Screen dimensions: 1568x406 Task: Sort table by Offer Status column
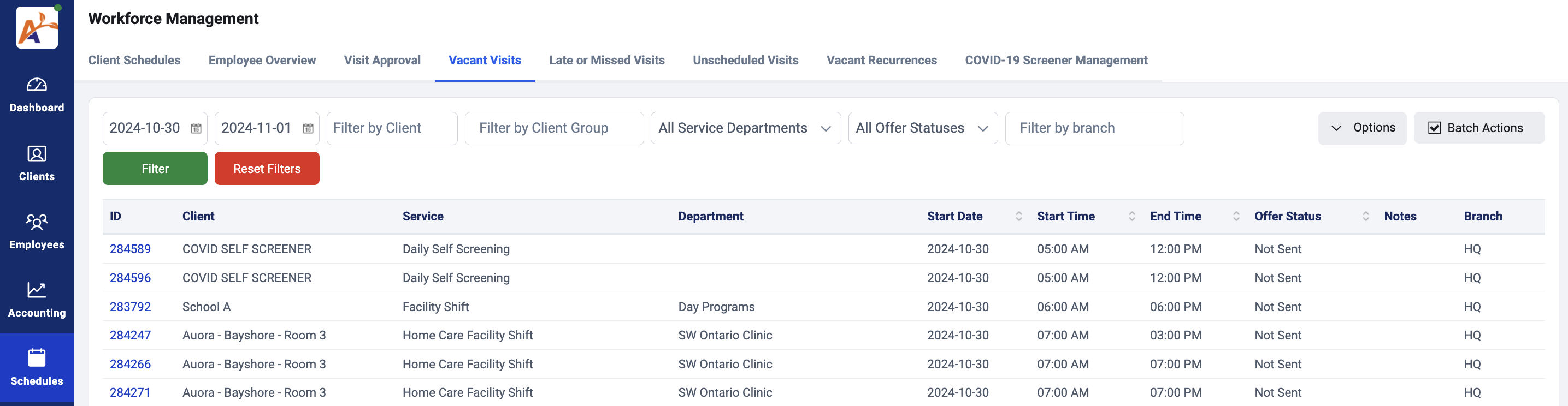pyautogui.click(x=1365, y=217)
